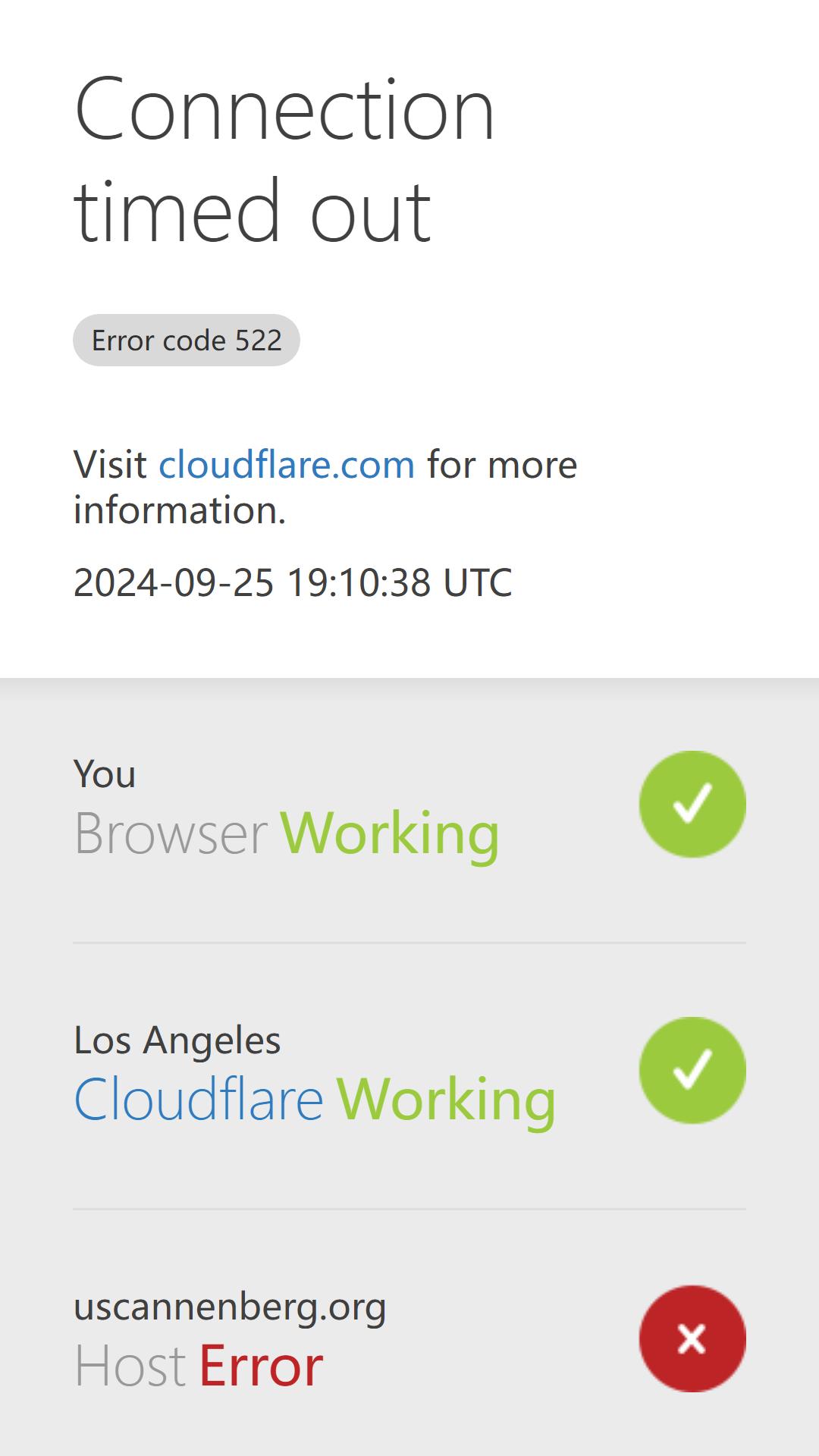The width and height of the screenshot is (819, 1456).
Task: Click the uscannenberg.org host name
Action: pos(230,1307)
